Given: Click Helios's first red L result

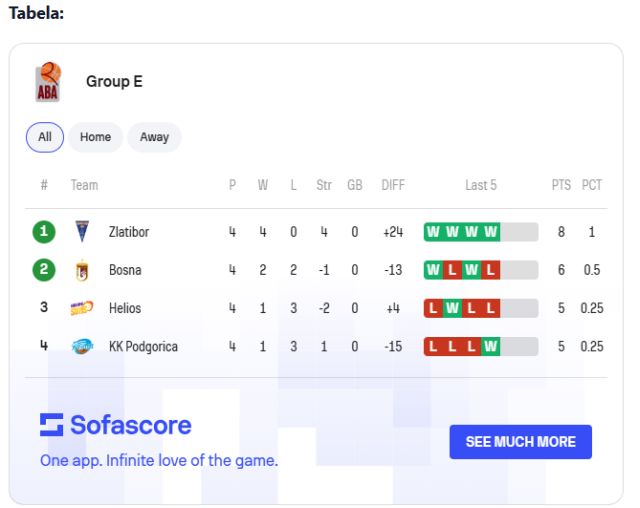Looking at the screenshot, I should [x=433, y=308].
